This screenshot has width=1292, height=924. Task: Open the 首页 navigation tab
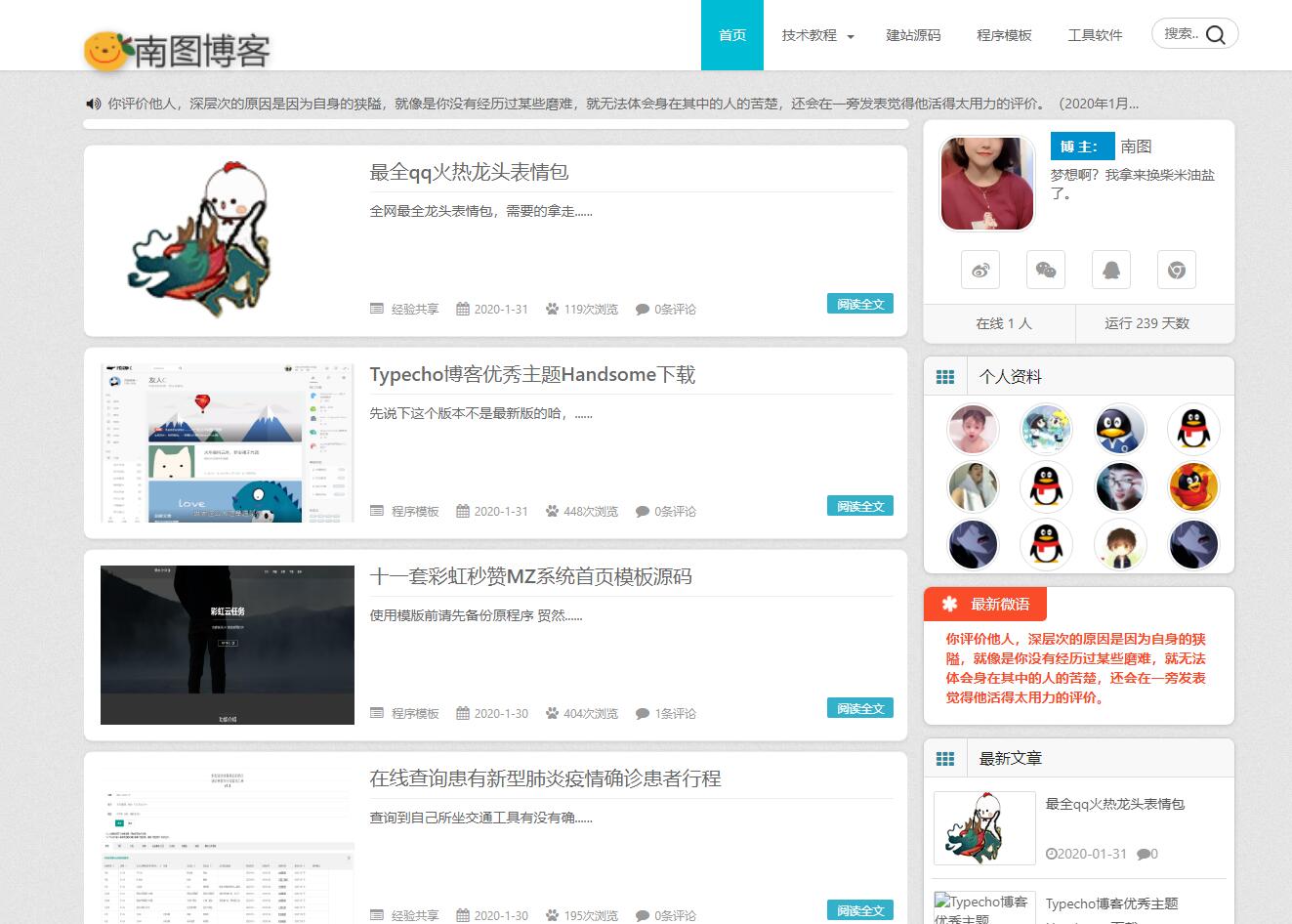click(x=732, y=35)
